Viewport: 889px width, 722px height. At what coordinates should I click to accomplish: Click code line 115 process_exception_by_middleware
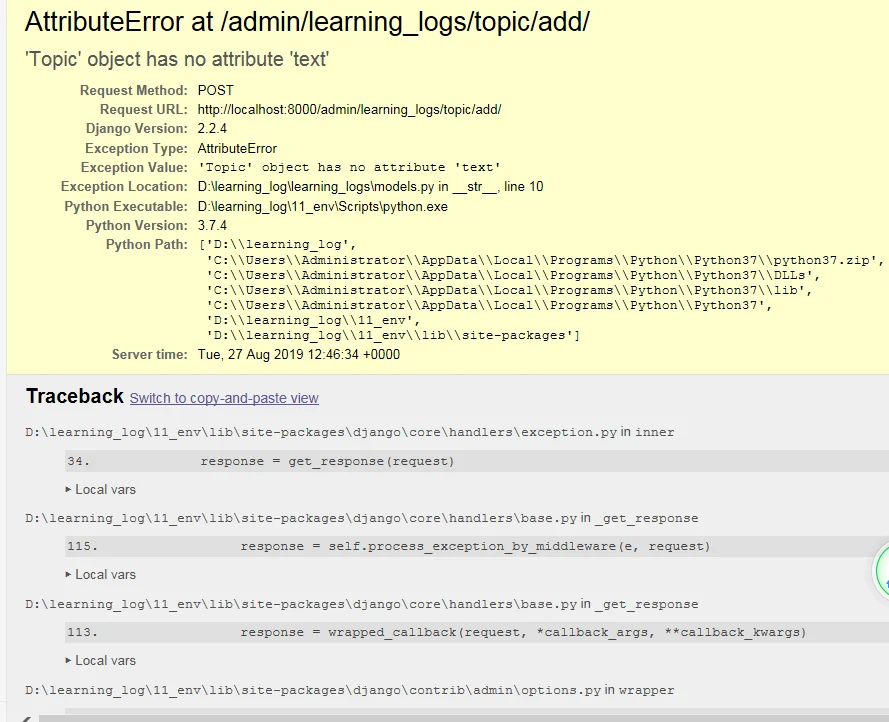474,546
